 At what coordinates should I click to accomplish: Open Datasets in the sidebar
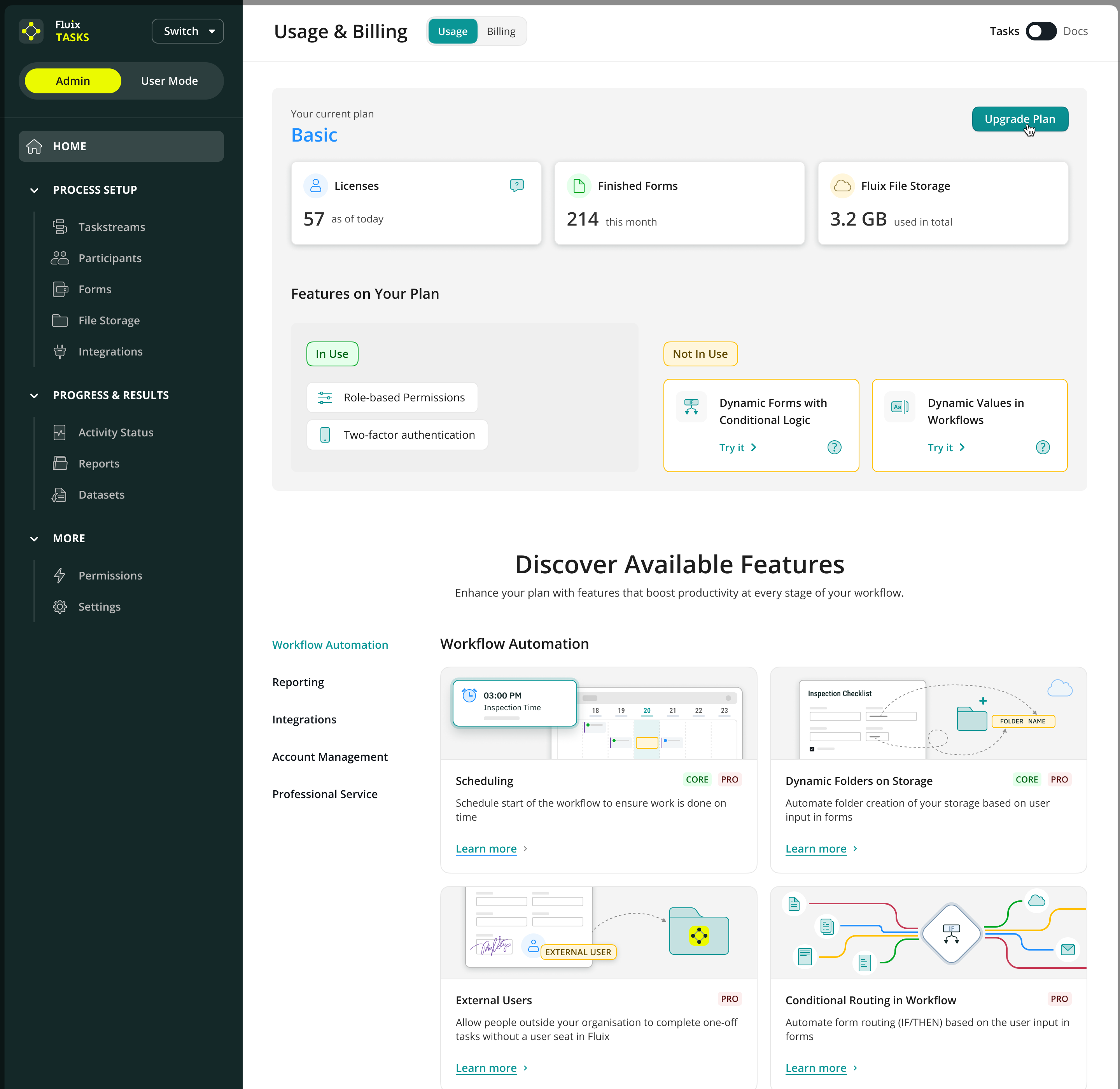point(101,495)
